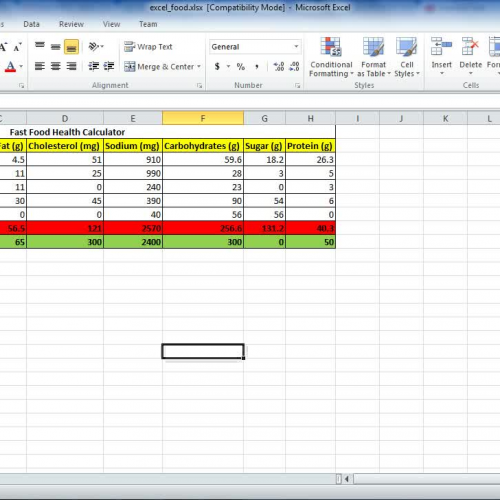The image size is (500, 500).
Task: Open the Font dialog launcher
Action: (22, 86)
